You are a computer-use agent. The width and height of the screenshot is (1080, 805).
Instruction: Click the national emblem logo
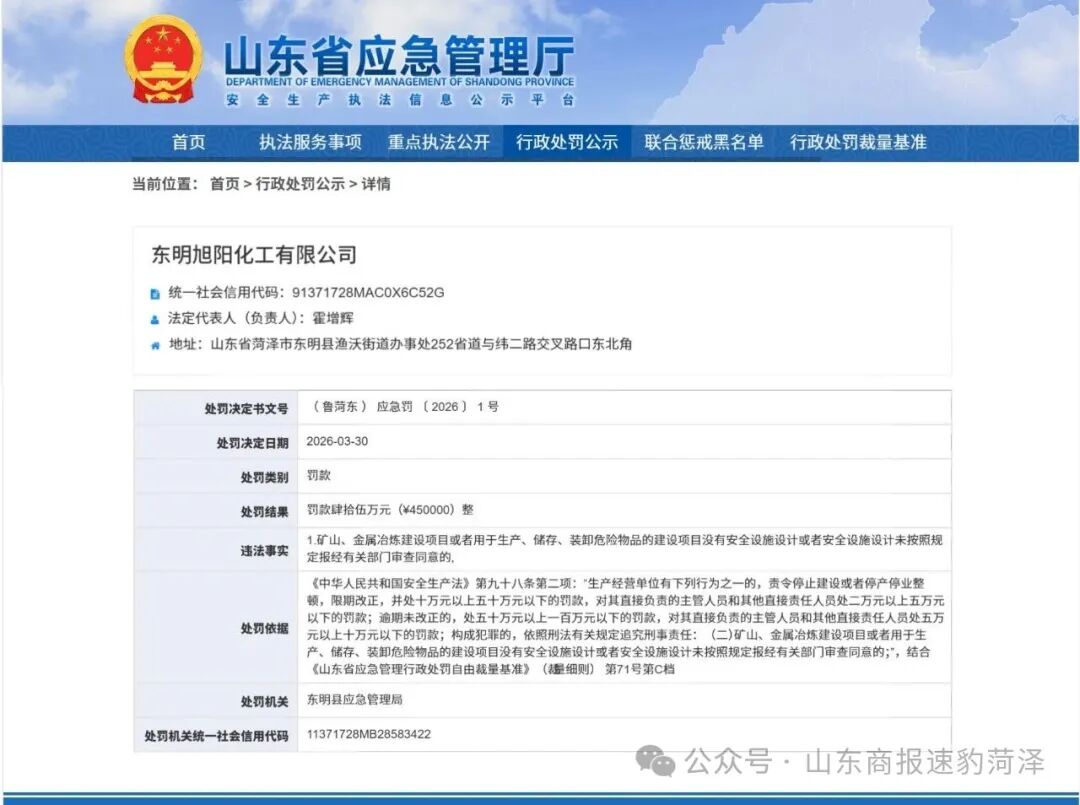pyautogui.click(x=164, y=61)
